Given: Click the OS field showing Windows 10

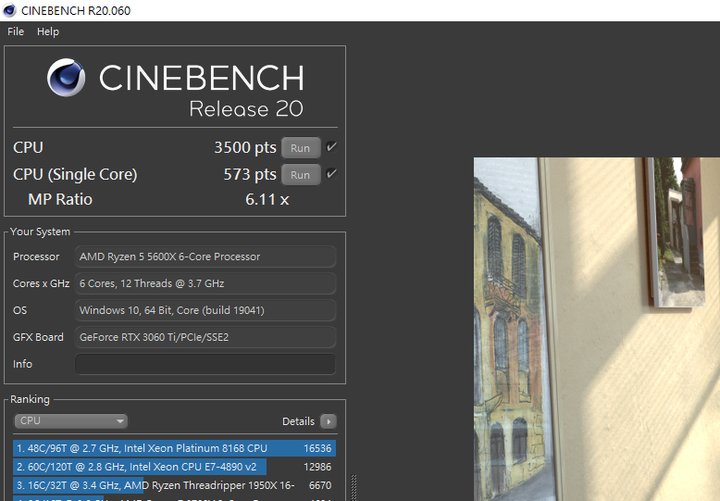Looking at the screenshot, I should click(205, 310).
